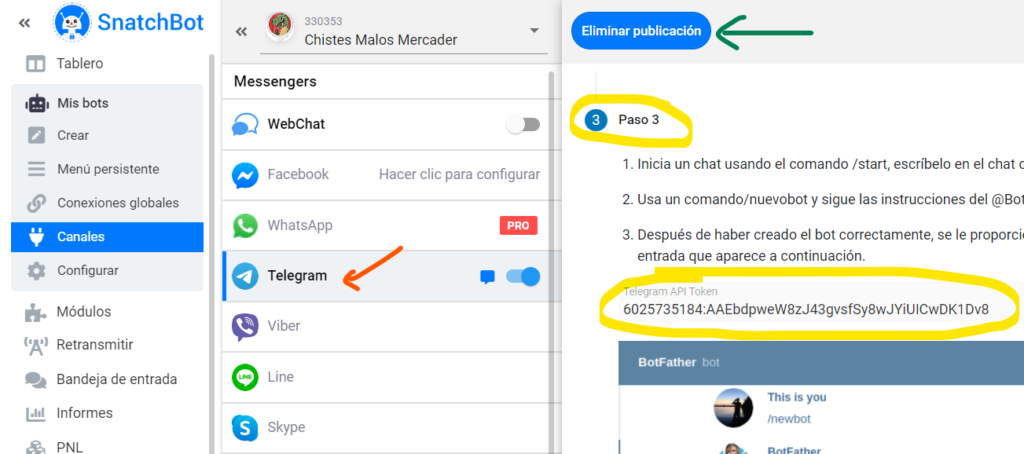Screen dimensions: 1024x454
Task: Disable the Telegram toggle switch
Action: [x=523, y=276]
